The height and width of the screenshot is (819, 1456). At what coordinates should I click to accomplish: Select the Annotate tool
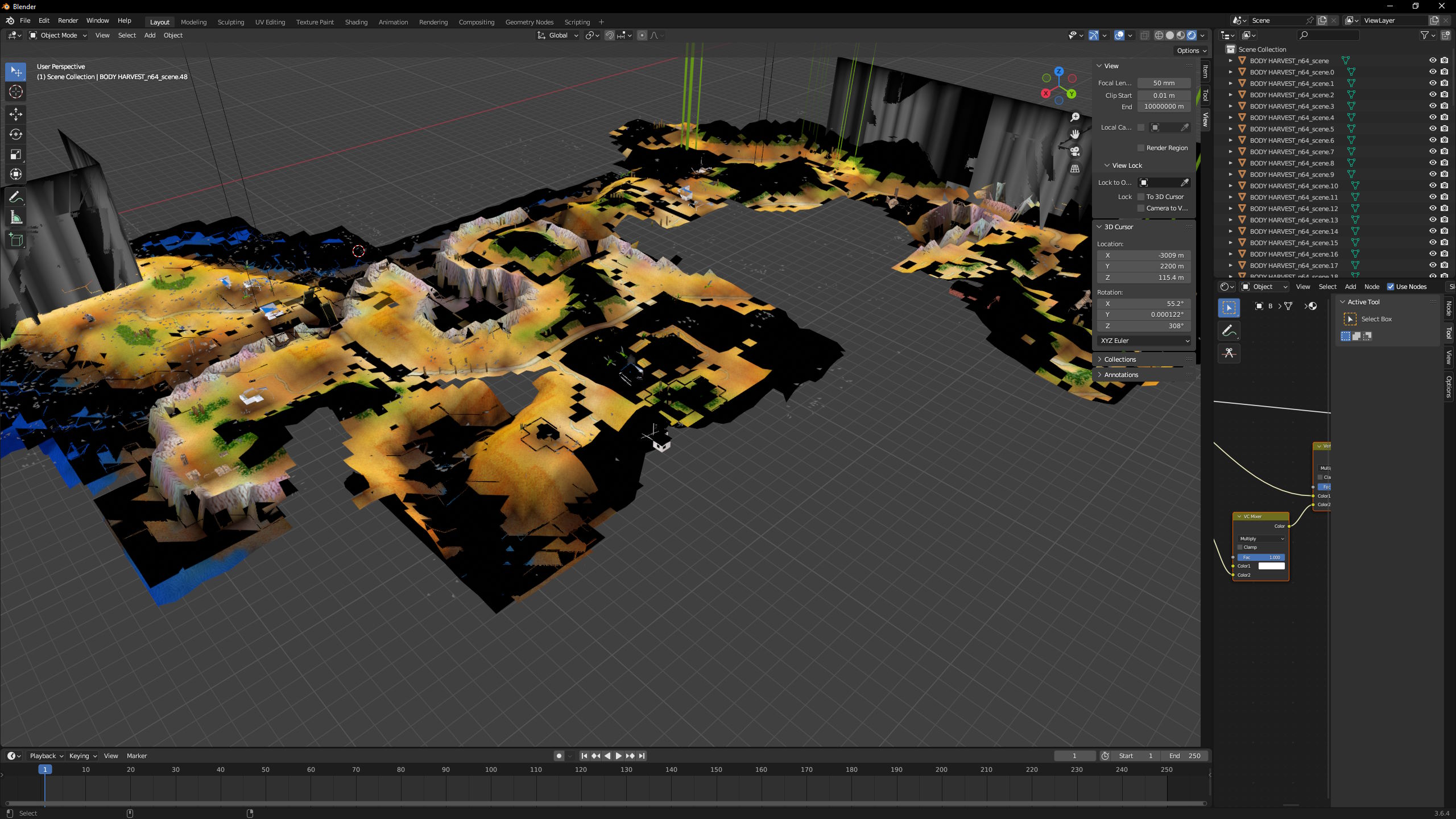coord(16,197)
